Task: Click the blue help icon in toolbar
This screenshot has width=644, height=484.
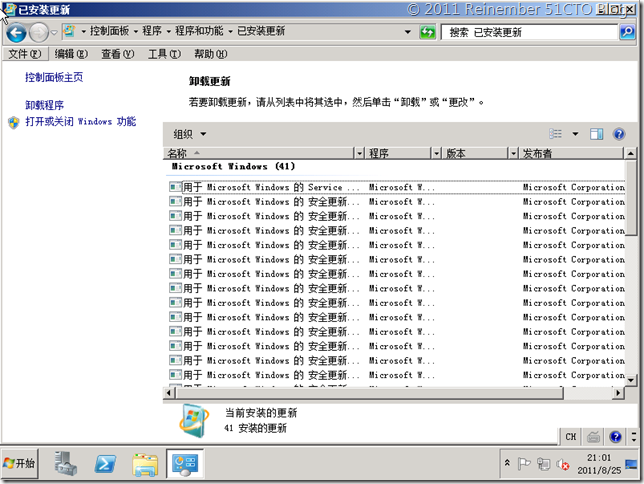Action: pyautogui.click(x=619, y=134)
